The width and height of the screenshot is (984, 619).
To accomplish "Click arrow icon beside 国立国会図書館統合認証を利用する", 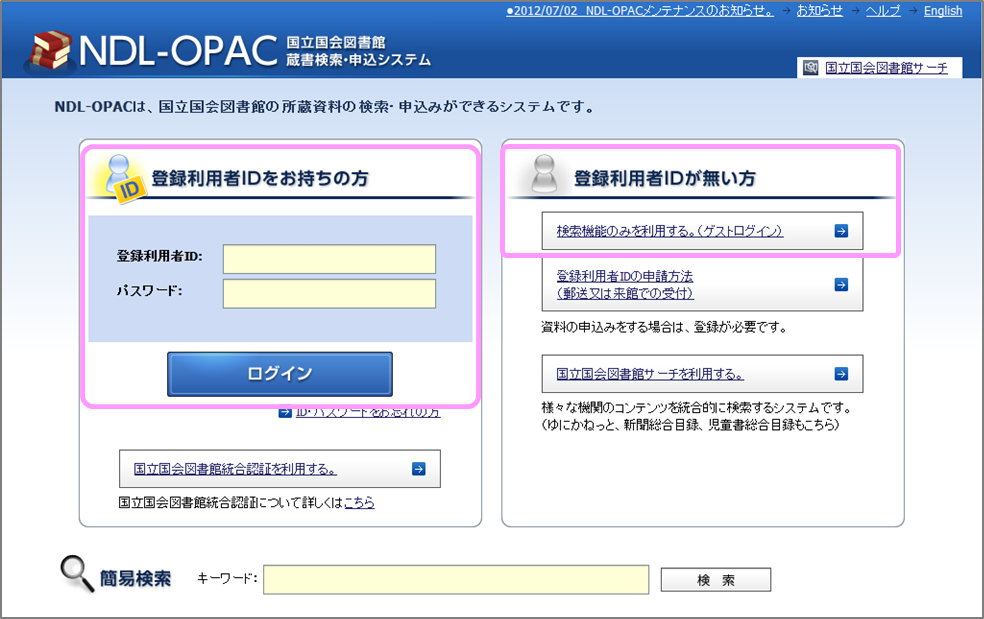I will click(419, 469).
